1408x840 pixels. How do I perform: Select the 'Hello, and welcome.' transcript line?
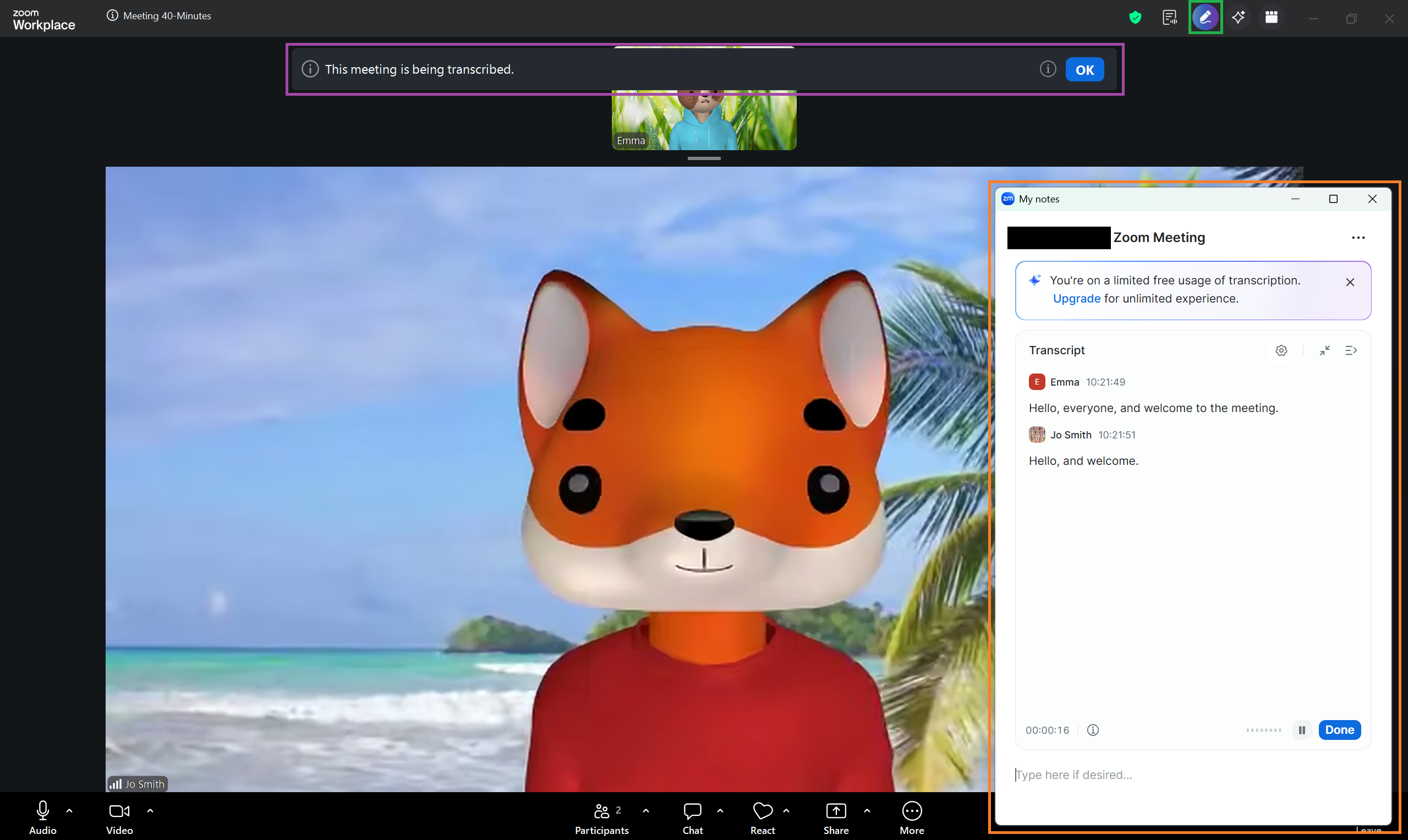tap(1083, 461)
